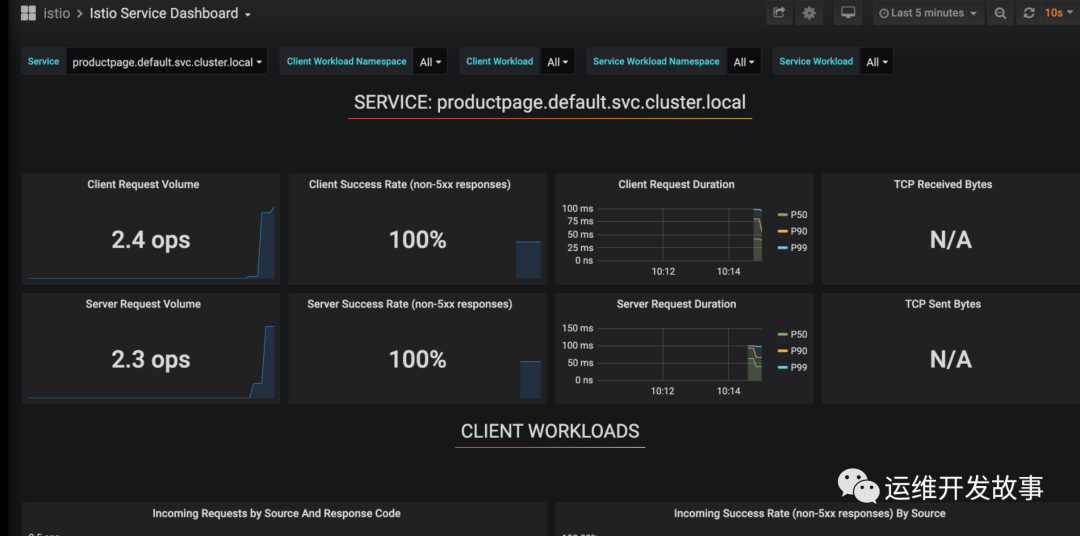Open the Service variable dropdown productpage.default.svc.cluster.local
The width and height of the screenshot is (1080, 536).
click(167, 61)
